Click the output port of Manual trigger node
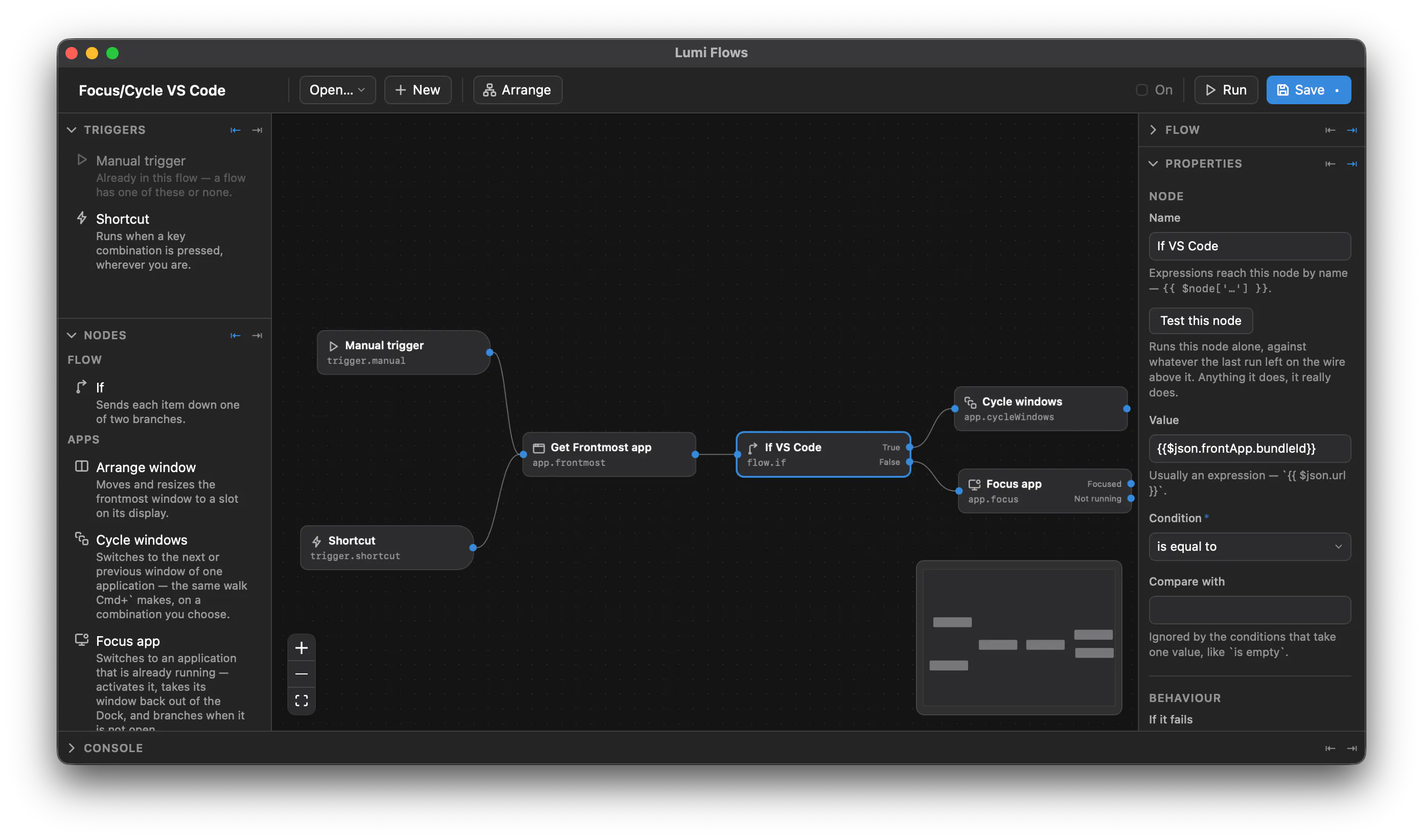Image resolution: width=1423 pixels, height=840 pixels. coord(490,353)
